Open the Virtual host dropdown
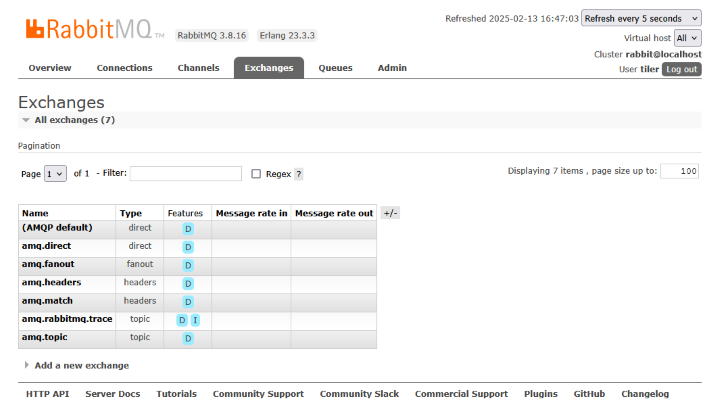The width and height of the screenshot is (720, 413). tap(687, 38)
